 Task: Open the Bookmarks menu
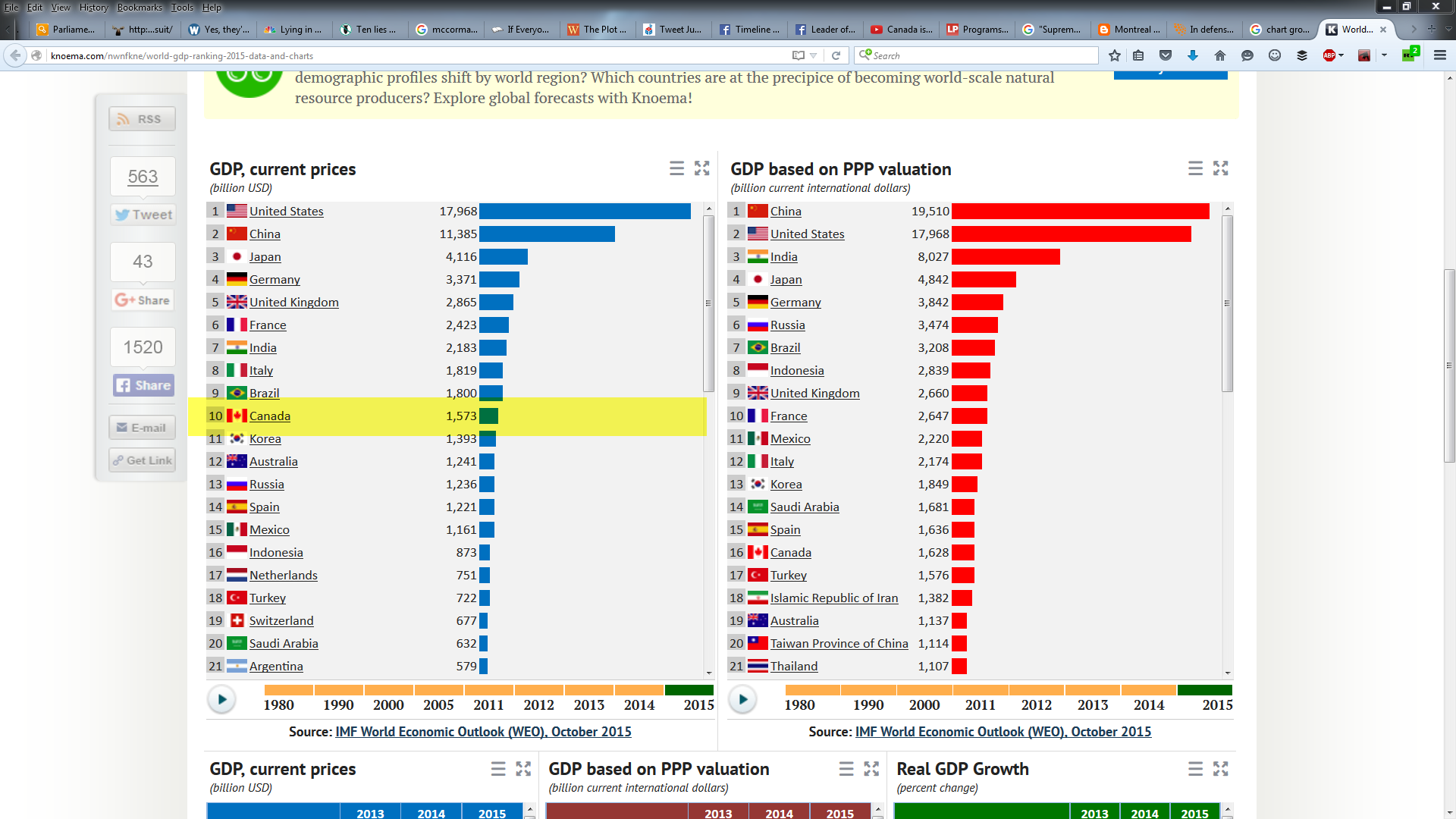point(140,8)
